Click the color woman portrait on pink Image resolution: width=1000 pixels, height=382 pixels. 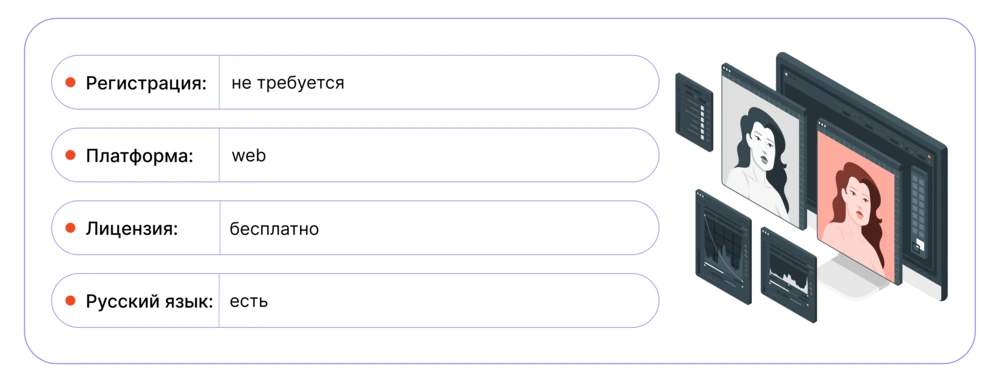click(857, 203)
